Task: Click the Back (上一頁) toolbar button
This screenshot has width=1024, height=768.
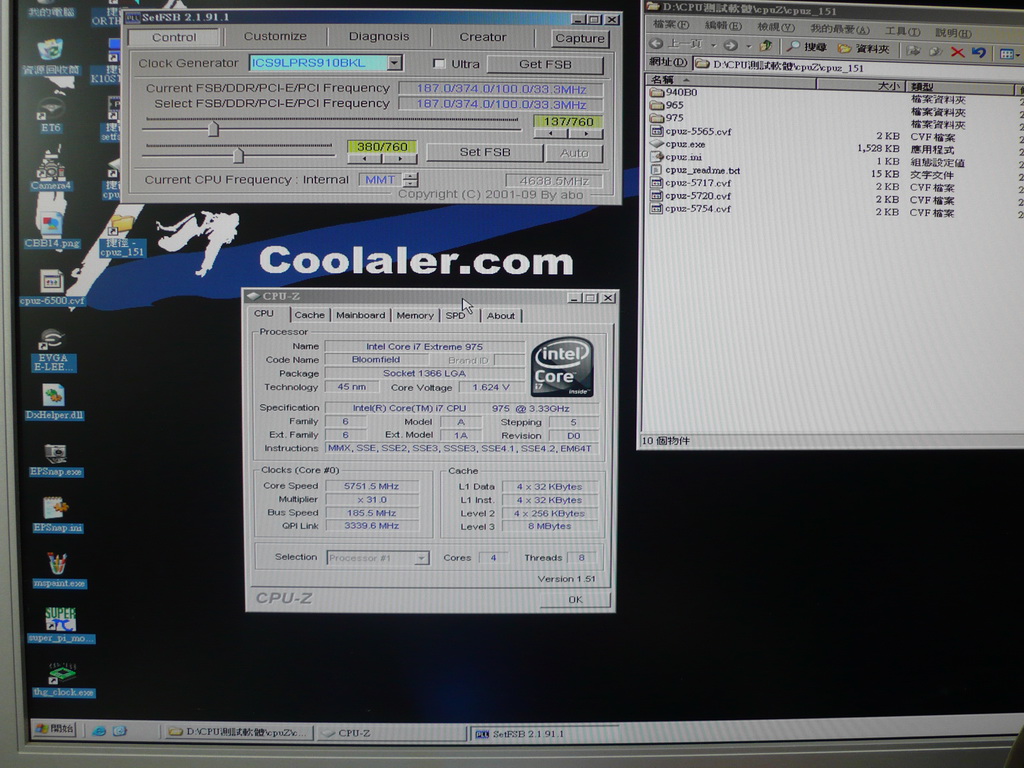Action: coord(677,44)
